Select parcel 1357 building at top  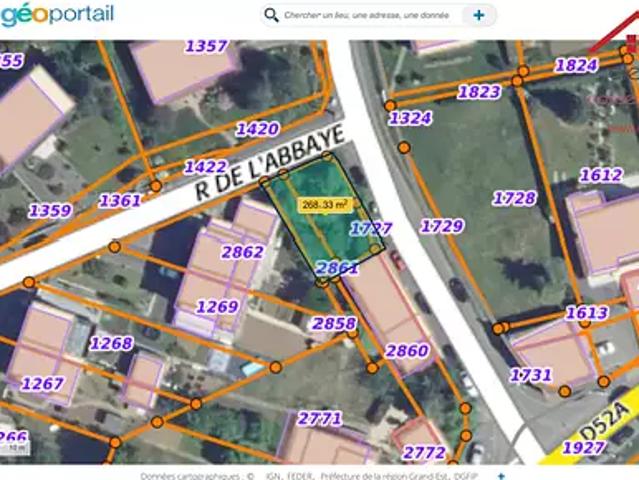pyautogui.click(x=206, y=46)
